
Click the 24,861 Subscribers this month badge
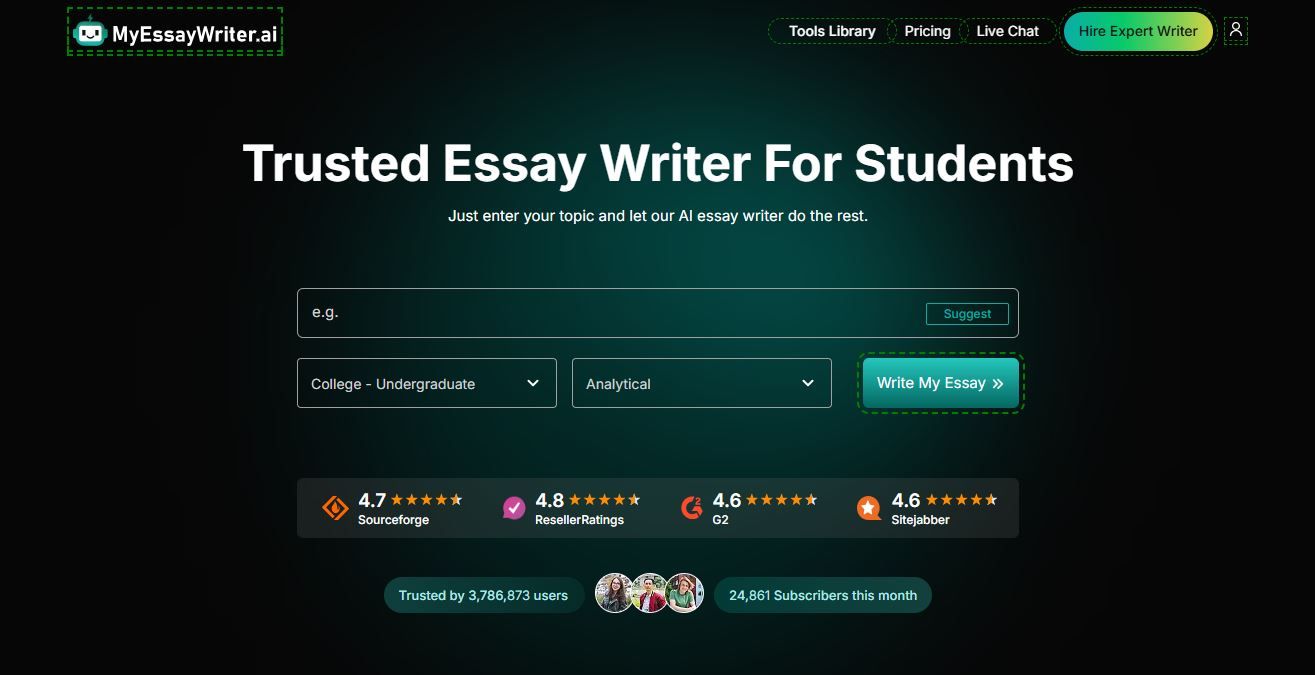pos(822,595)
